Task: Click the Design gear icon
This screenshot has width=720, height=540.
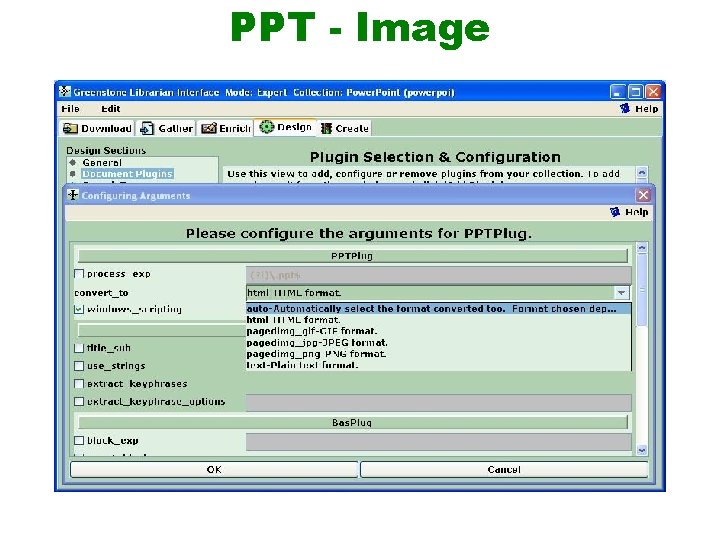Action: click(x=266, y=127)
